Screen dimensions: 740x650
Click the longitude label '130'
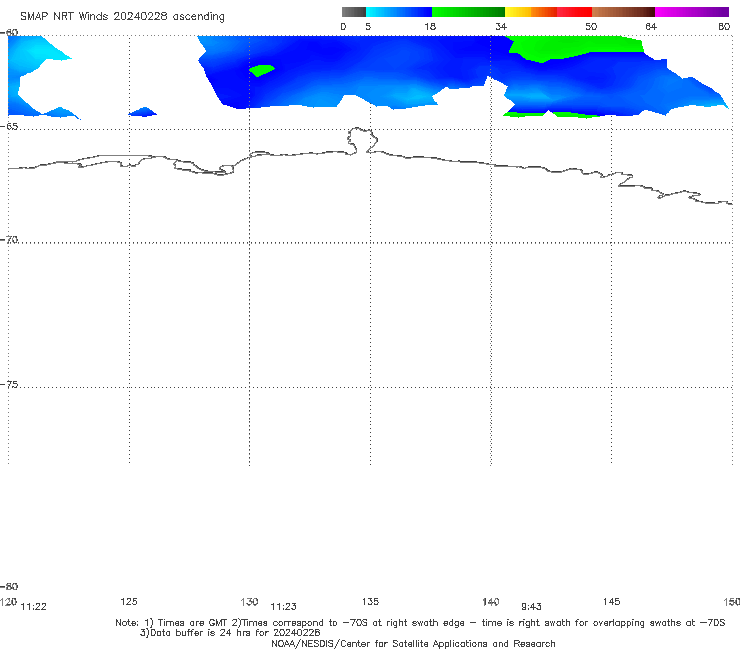click(x=249, y=602)
